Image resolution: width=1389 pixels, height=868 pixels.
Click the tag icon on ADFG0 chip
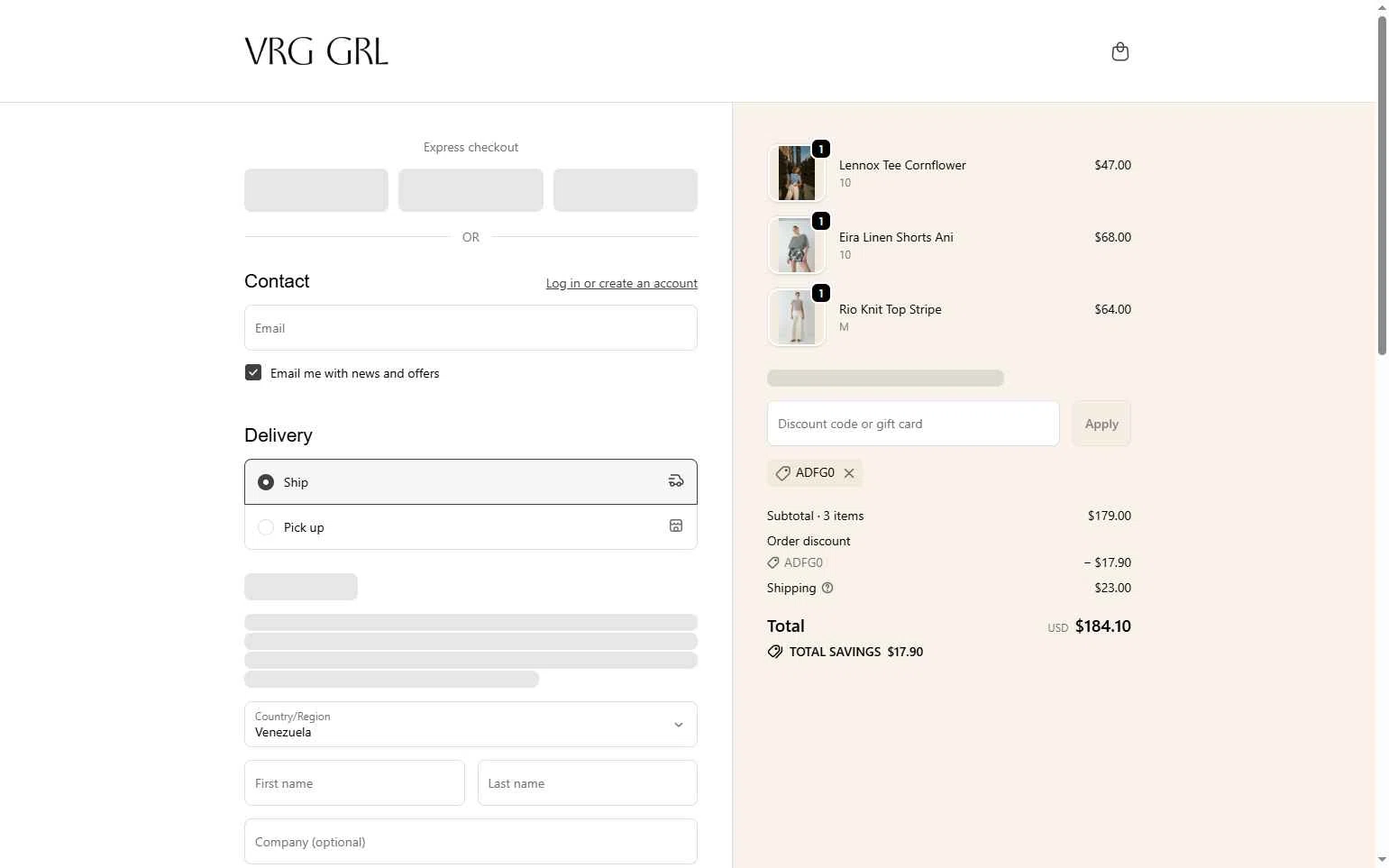point(782,473)
